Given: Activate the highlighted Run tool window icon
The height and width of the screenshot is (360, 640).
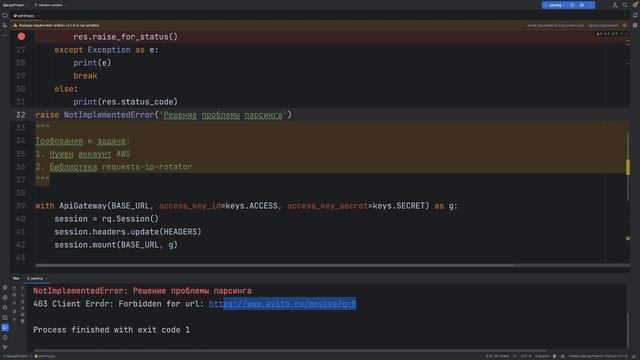Looking at the screenshot, I should coord(5,327).
